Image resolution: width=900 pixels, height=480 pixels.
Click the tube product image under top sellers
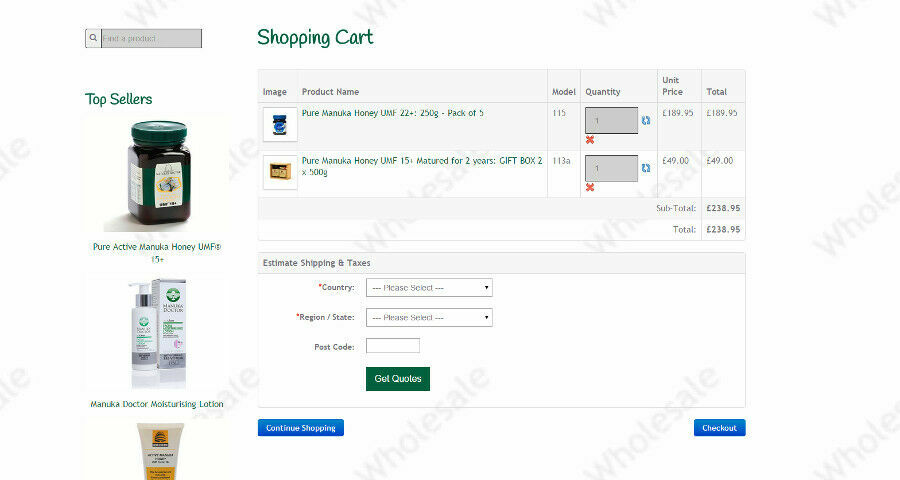click(x=160, y=451)
